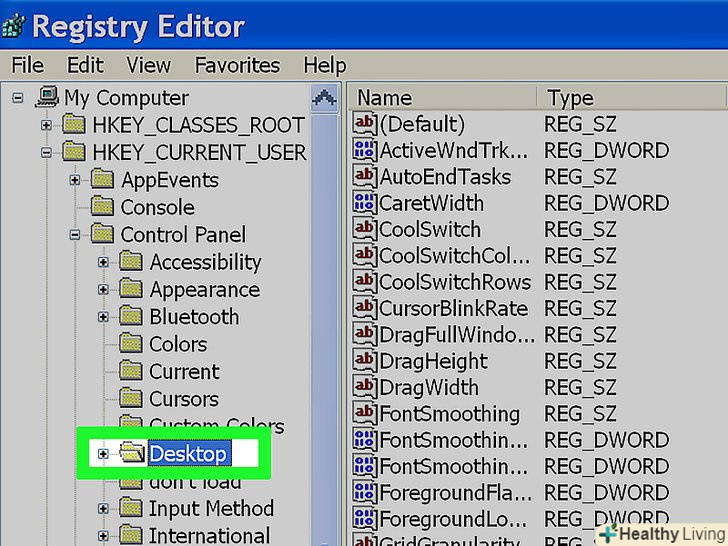
Task: Click REG_DWORD type of CaretWidth row
Action: click(606, 203)
